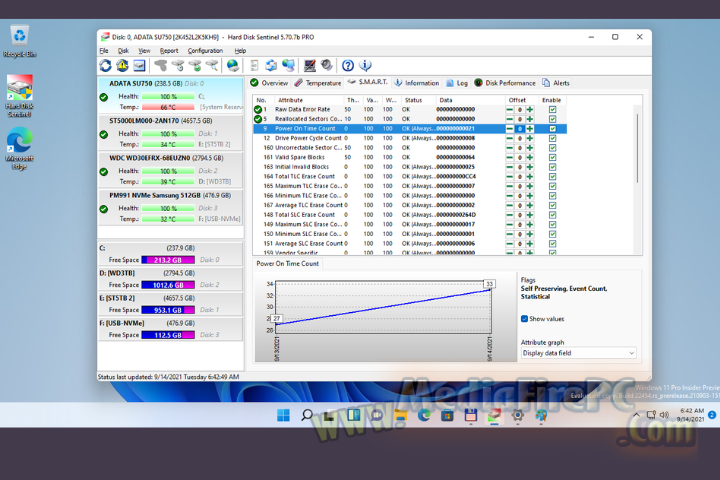The width and height of the screenshot is (720, 480).
Task: Open taskbar Search
Action: (307, 415)
